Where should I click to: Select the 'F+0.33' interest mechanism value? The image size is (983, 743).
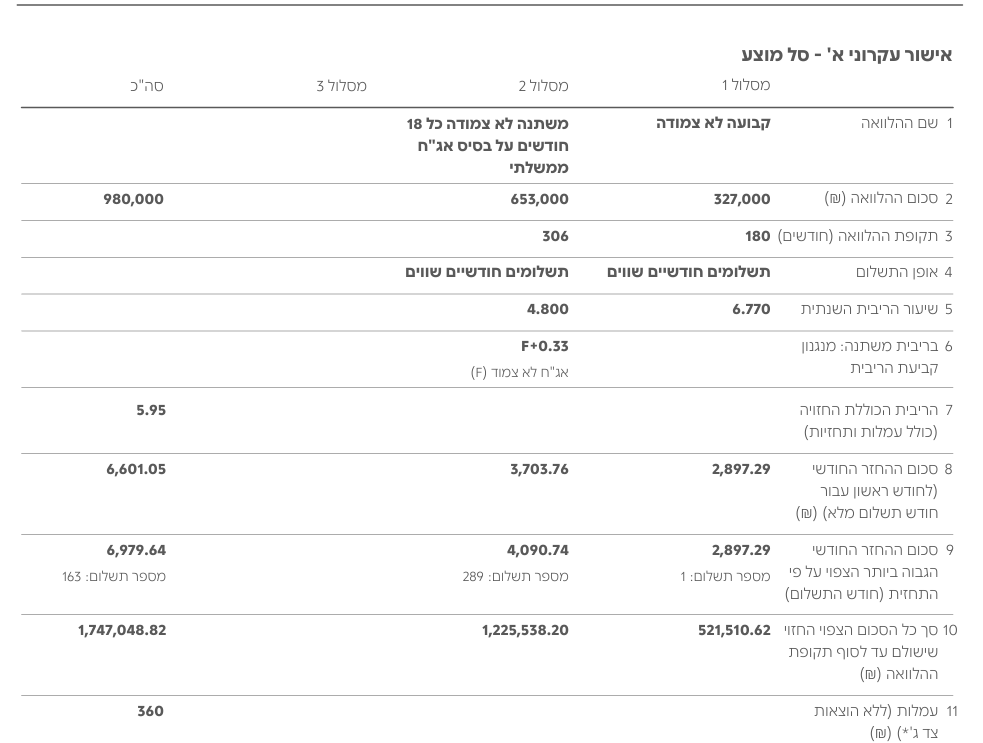(544, 346)
